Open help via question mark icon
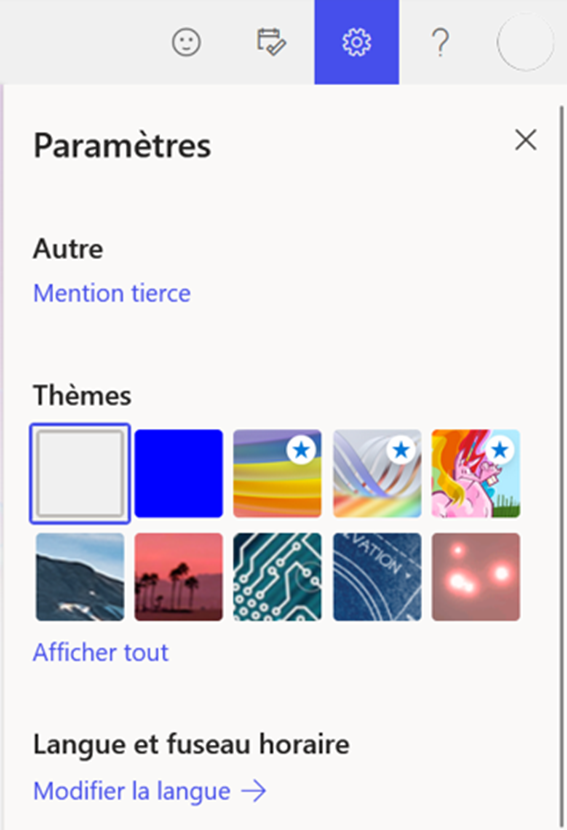Viewport: 567px width, 830px height. [x=440, y=42]
